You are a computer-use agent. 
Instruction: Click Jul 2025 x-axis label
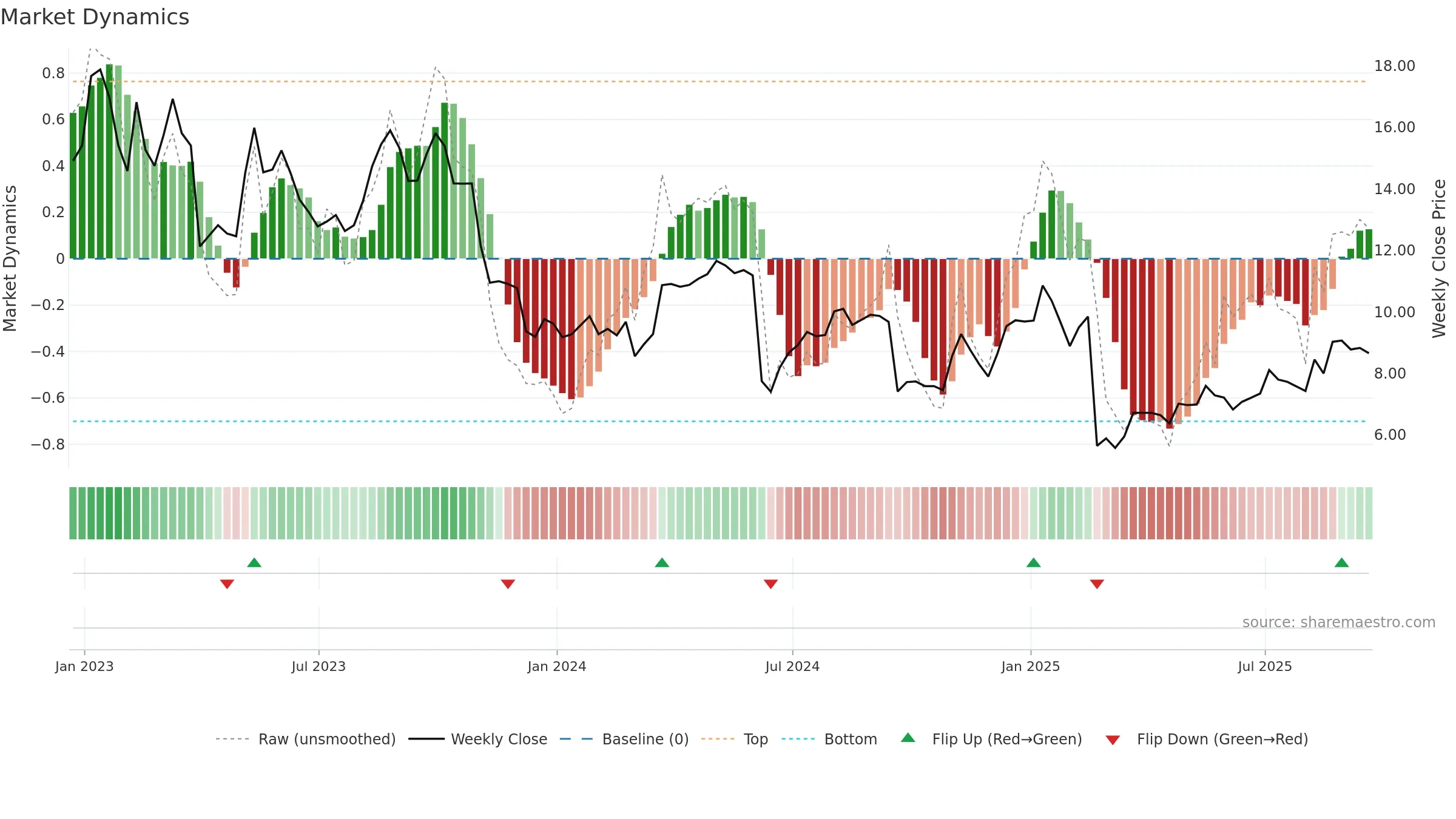1265,666
